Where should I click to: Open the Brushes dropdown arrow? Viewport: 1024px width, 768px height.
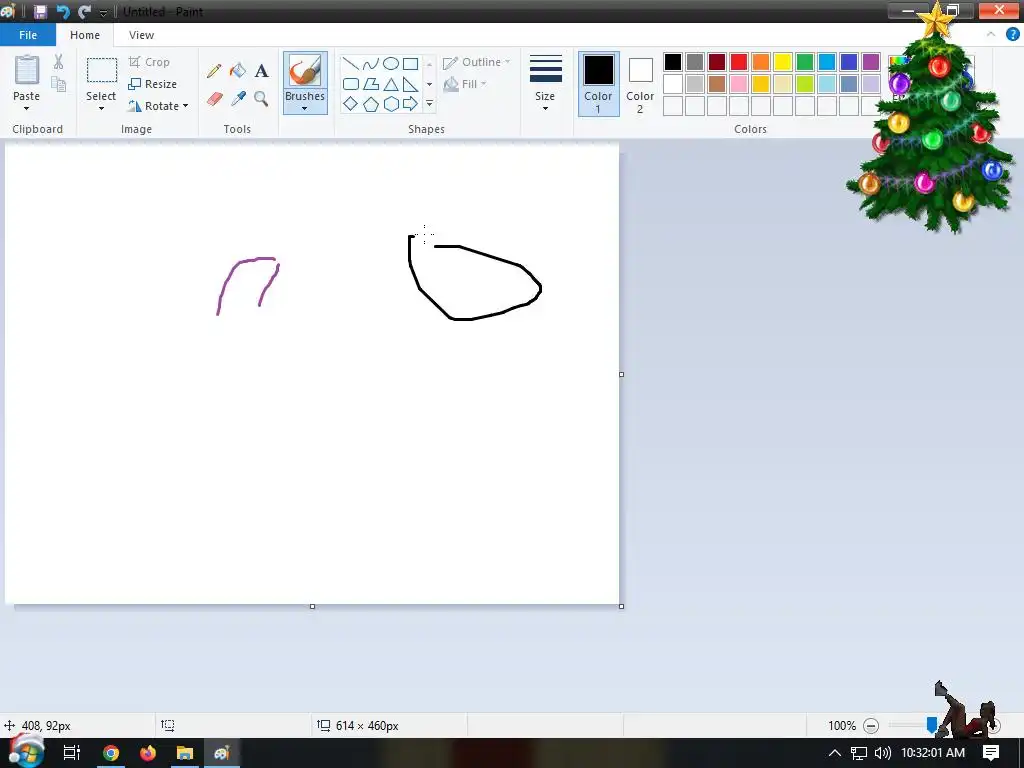click(305, 109)
